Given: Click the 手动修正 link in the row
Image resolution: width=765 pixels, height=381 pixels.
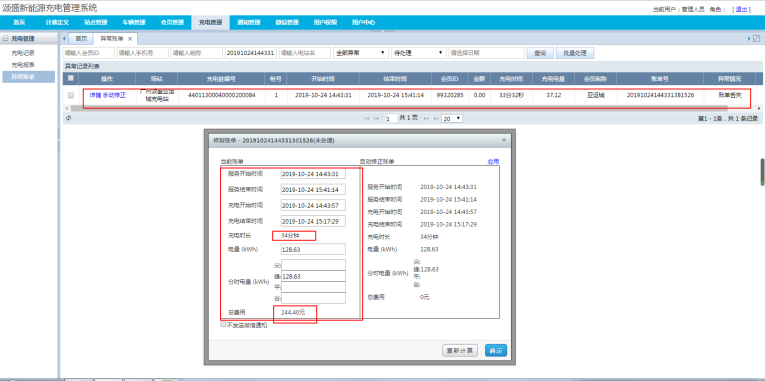Looking at the screenshot, I should [x=114, y=95].
